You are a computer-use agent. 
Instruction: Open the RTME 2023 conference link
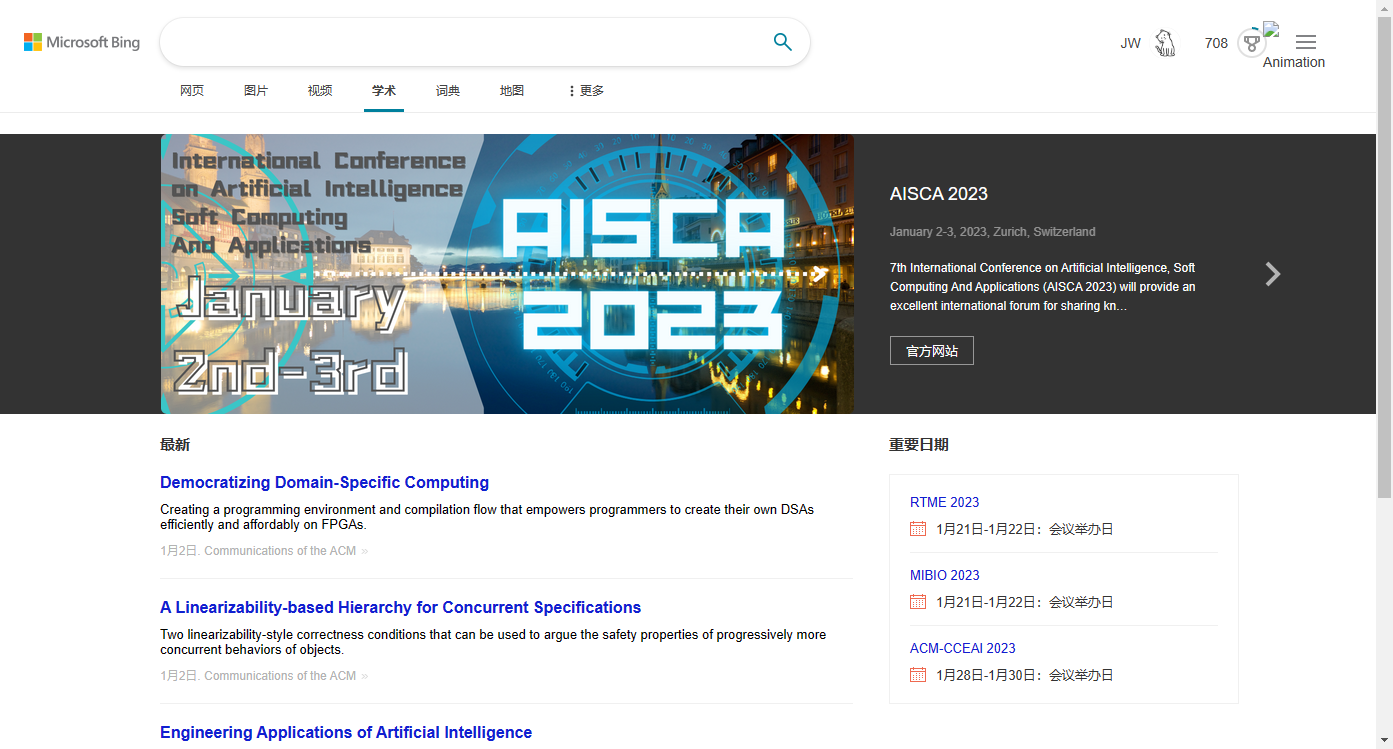point(944,502)
